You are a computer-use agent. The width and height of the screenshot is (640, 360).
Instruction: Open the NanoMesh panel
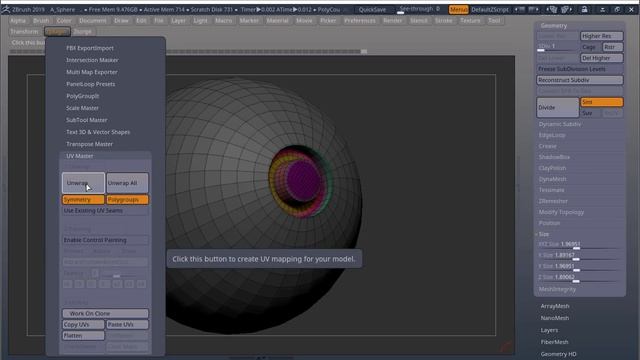555,318
